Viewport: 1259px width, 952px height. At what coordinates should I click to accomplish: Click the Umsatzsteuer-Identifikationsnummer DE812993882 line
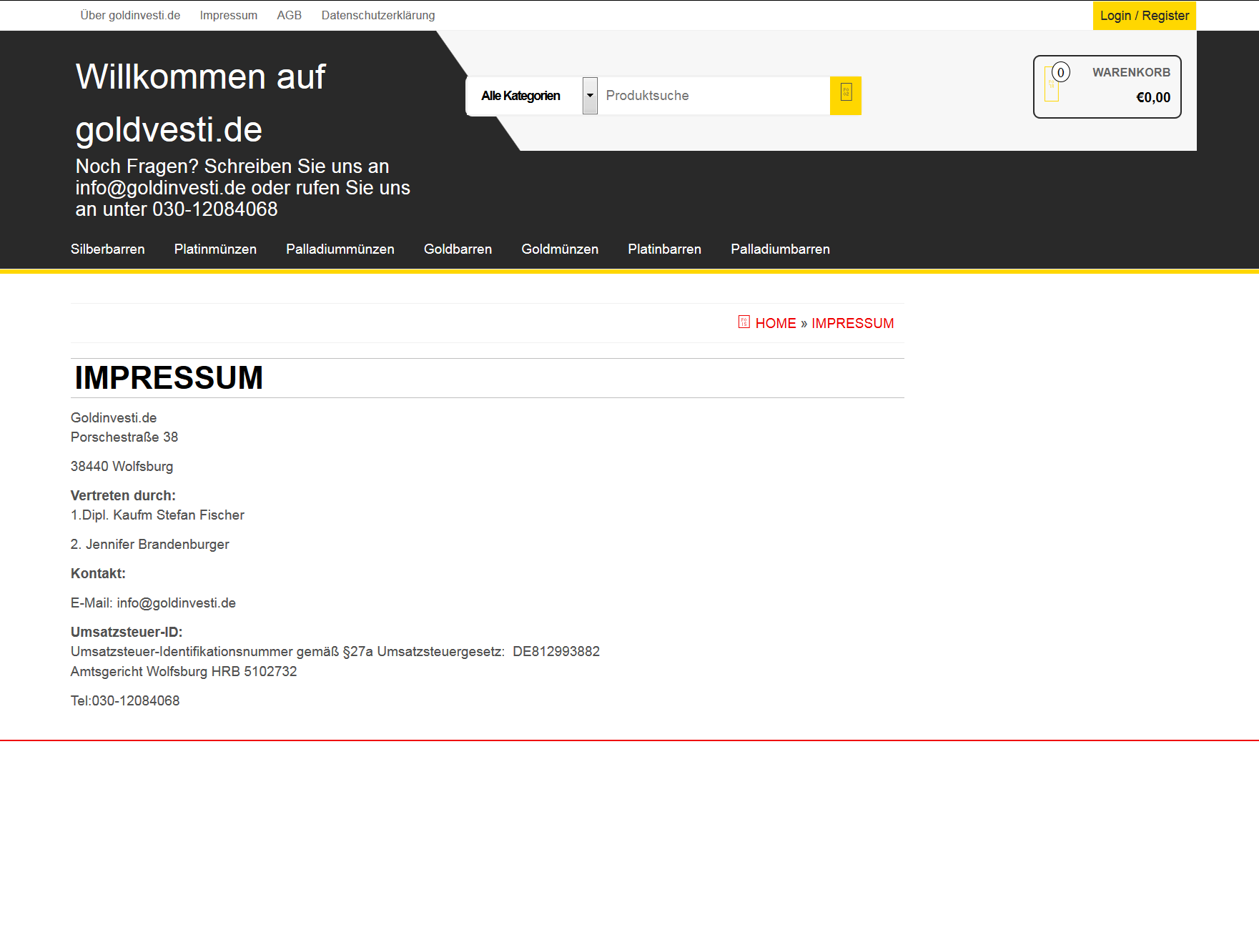(335, 652)
